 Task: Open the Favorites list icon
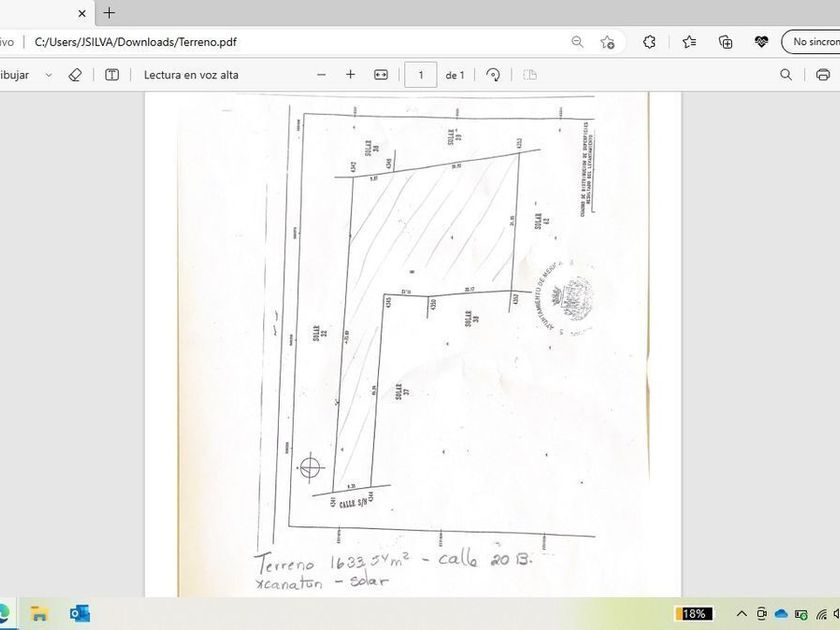pyautogui.click(x=689, y=42)
